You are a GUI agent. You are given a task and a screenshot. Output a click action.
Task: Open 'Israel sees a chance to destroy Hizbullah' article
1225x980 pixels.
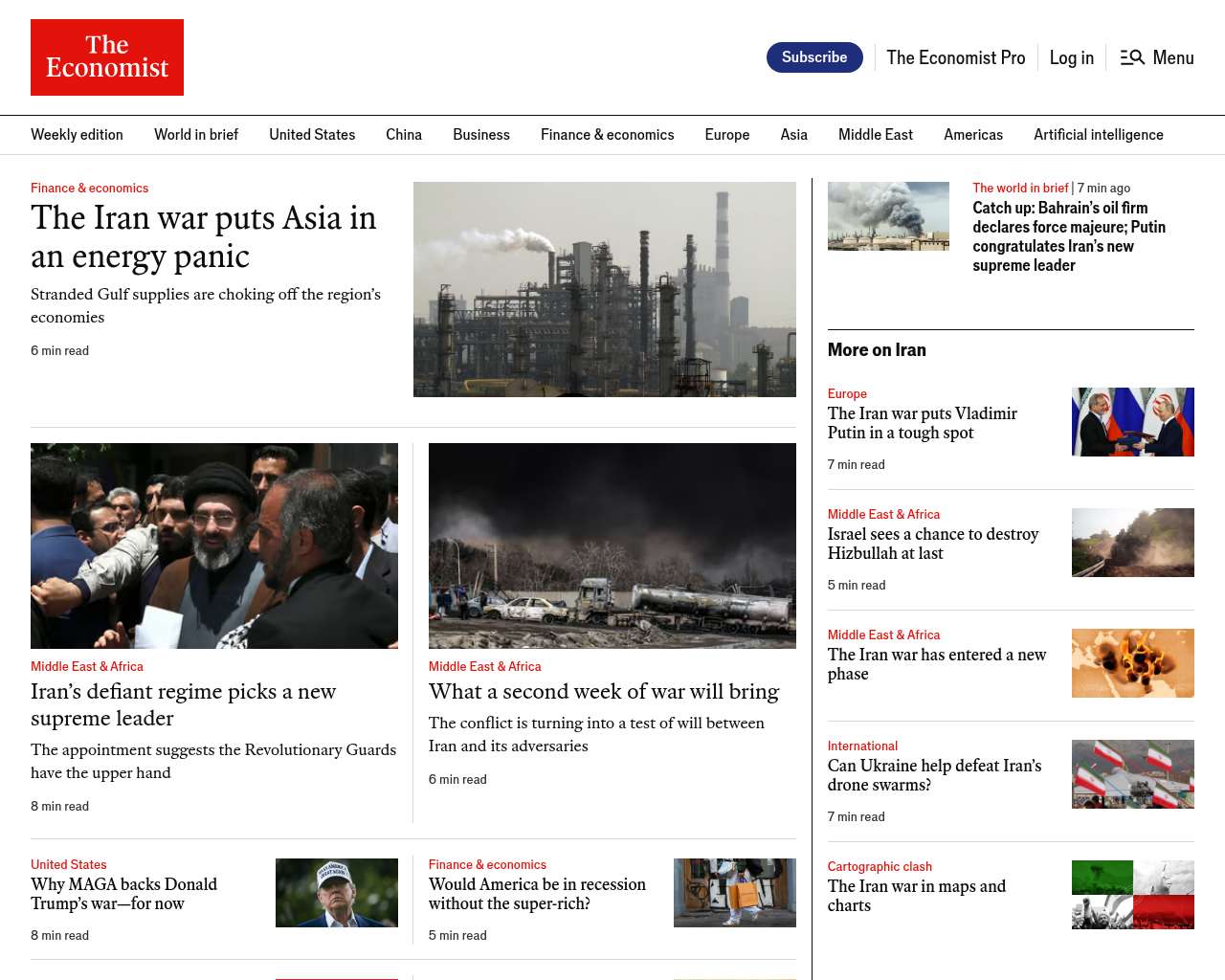coord(932,544)
